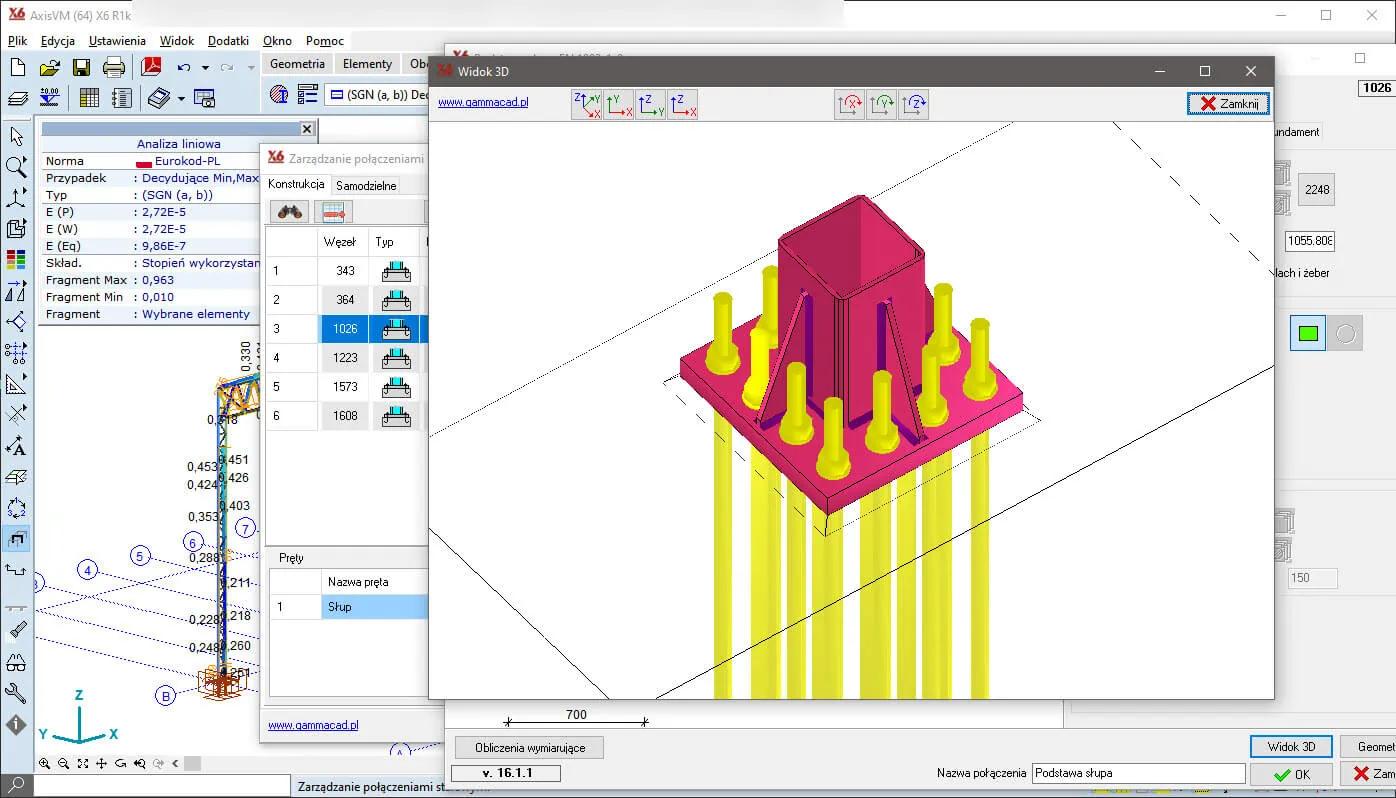Open the Ustawienia menu
The image size is (1396, 798).
coord(117,41)
